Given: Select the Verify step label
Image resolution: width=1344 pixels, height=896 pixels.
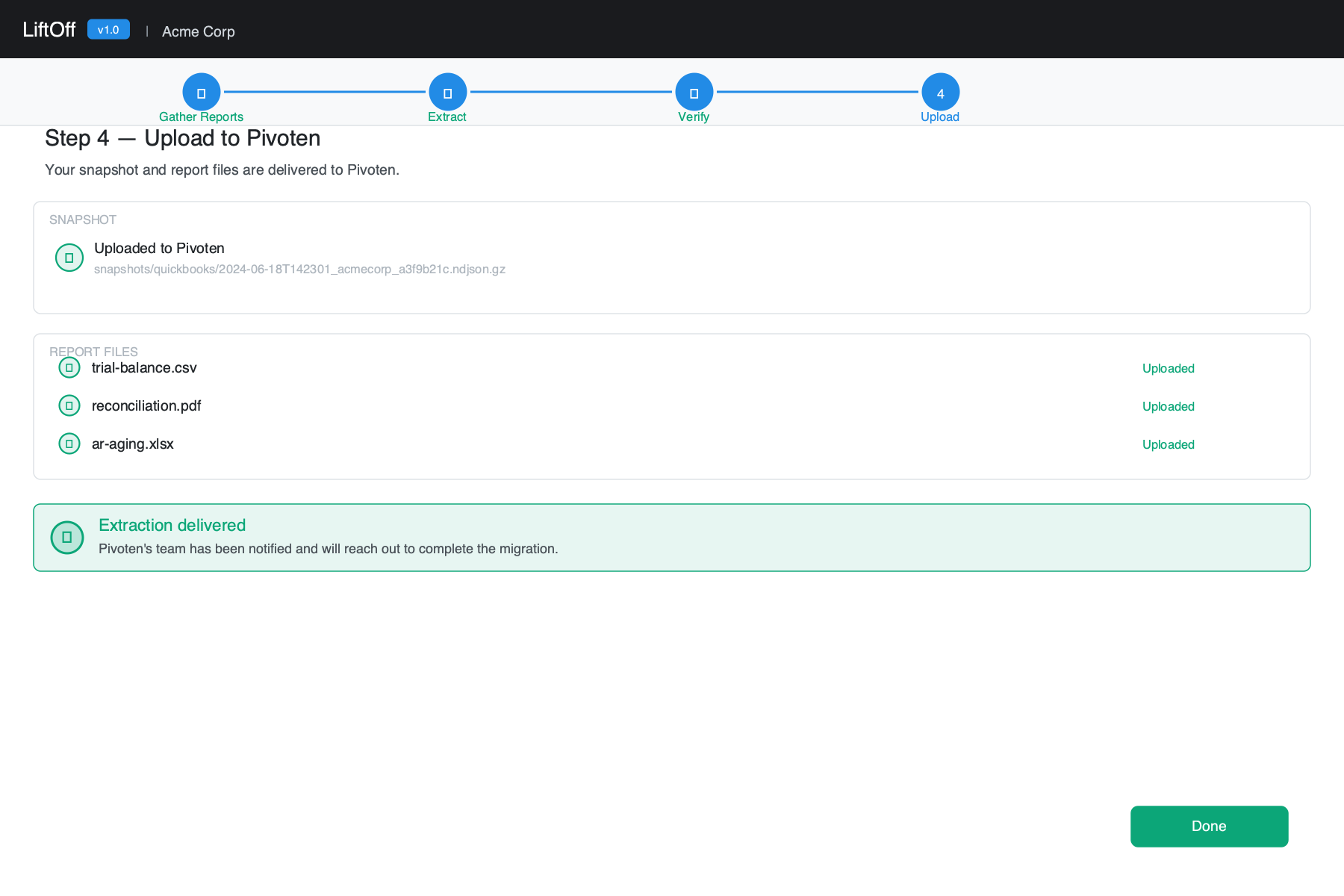Looking at the screenshot, I should tap(694, 116).
